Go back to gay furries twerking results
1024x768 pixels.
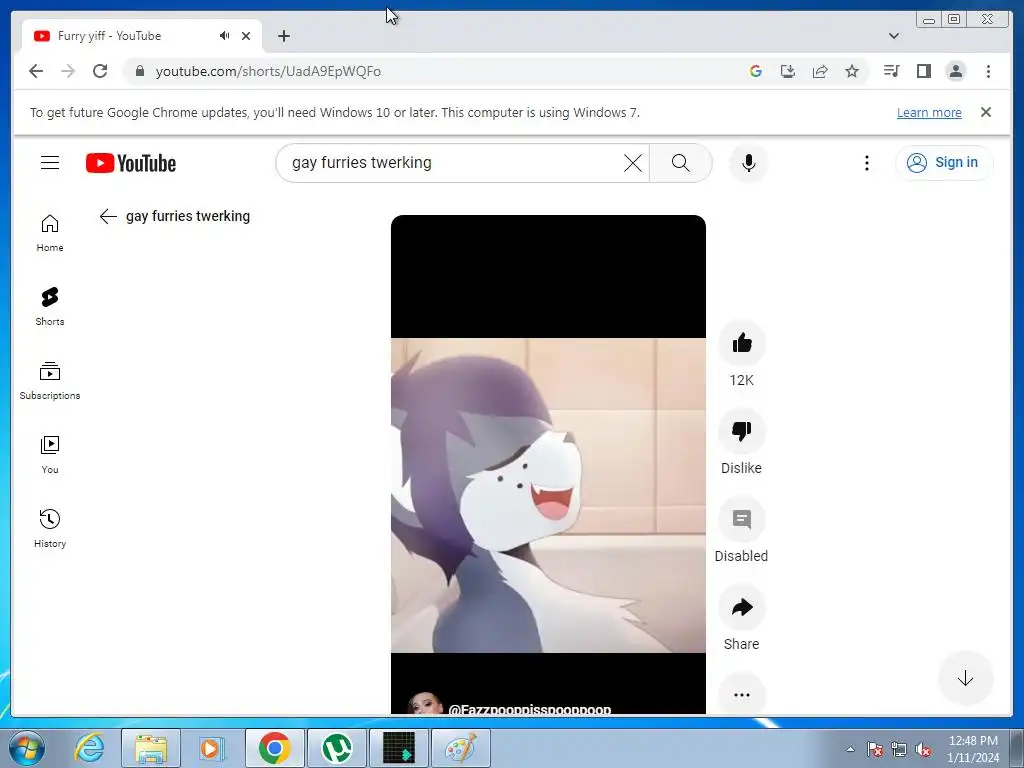click(108, 216)
